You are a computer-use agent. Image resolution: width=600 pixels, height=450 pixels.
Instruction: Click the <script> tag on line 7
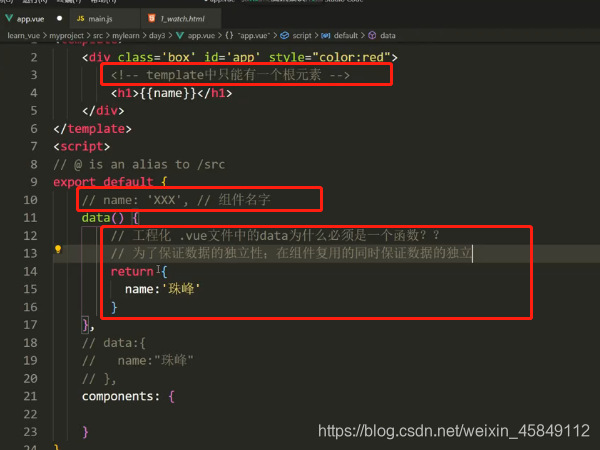[x=82, y=147]
